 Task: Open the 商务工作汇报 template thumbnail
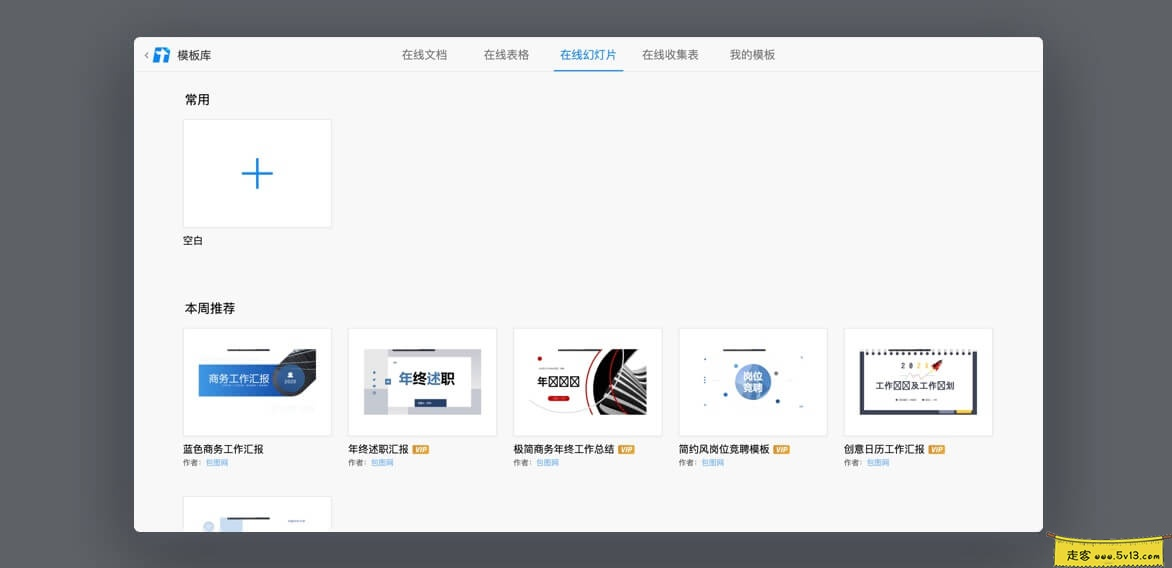tap(257, 382)
